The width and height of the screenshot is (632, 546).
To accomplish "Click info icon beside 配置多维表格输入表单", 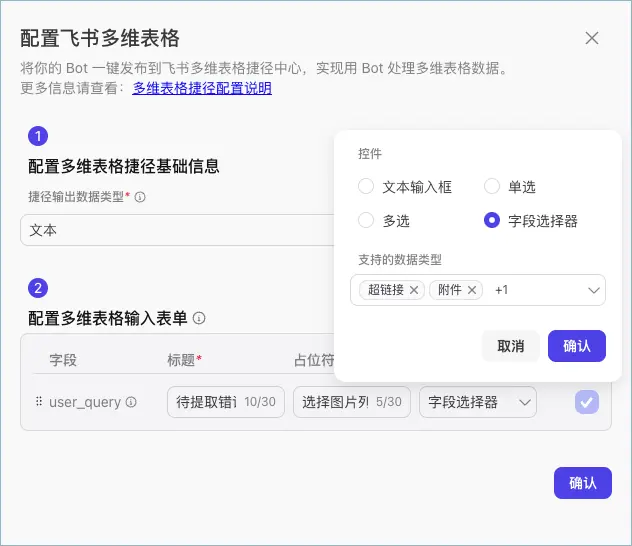I will point(199,318).
